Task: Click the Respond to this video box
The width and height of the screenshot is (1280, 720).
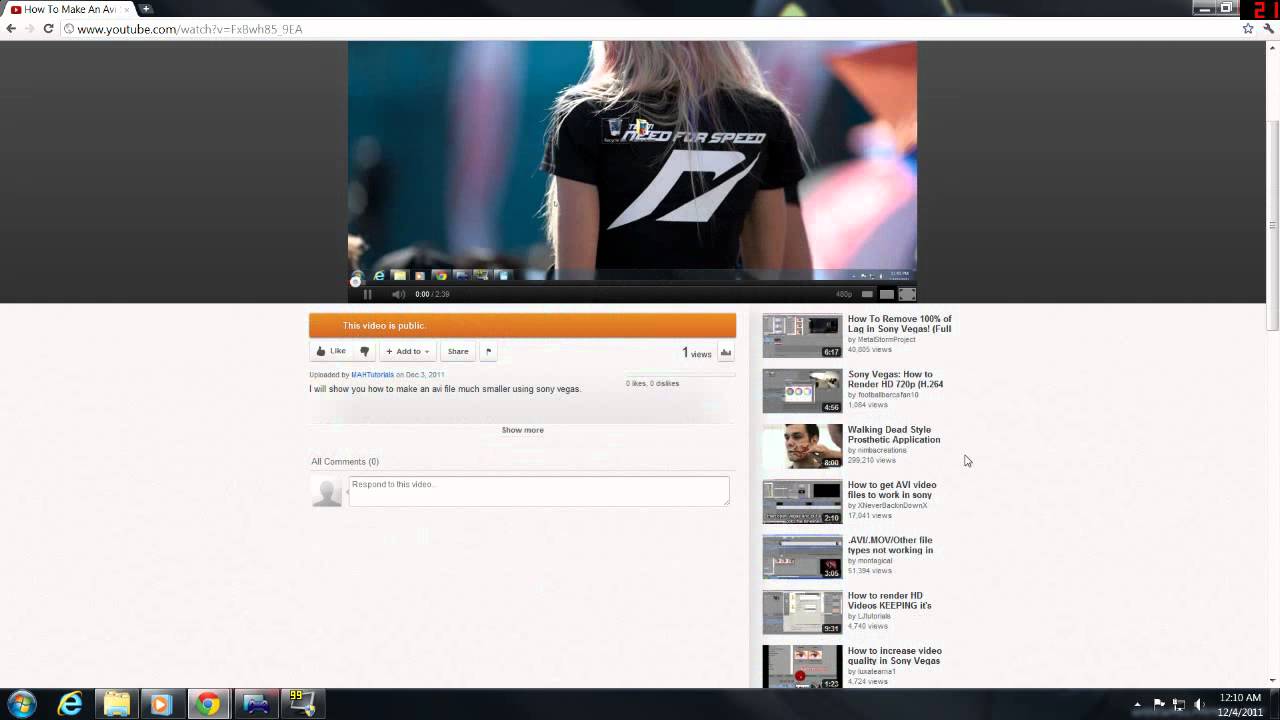Action: pos(539,491)
